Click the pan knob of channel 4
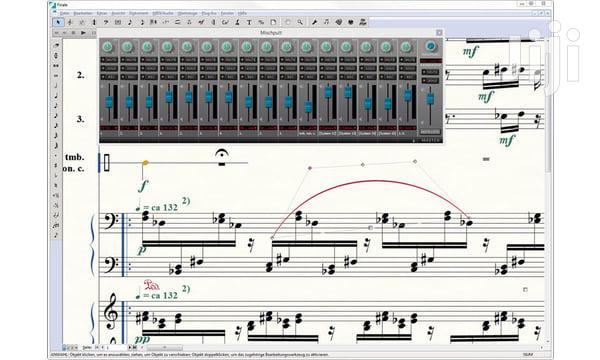The image size is (600, 360). point(167,47)
